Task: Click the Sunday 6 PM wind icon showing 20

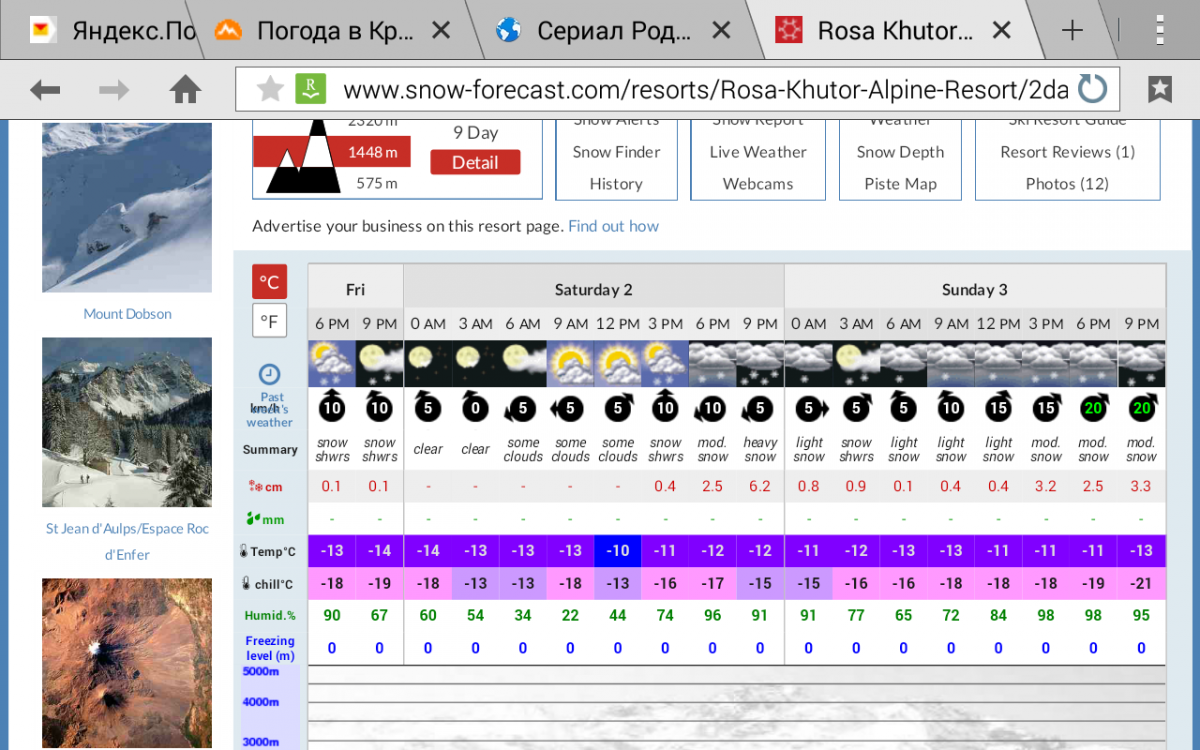Action: [x=1094, y=407]
